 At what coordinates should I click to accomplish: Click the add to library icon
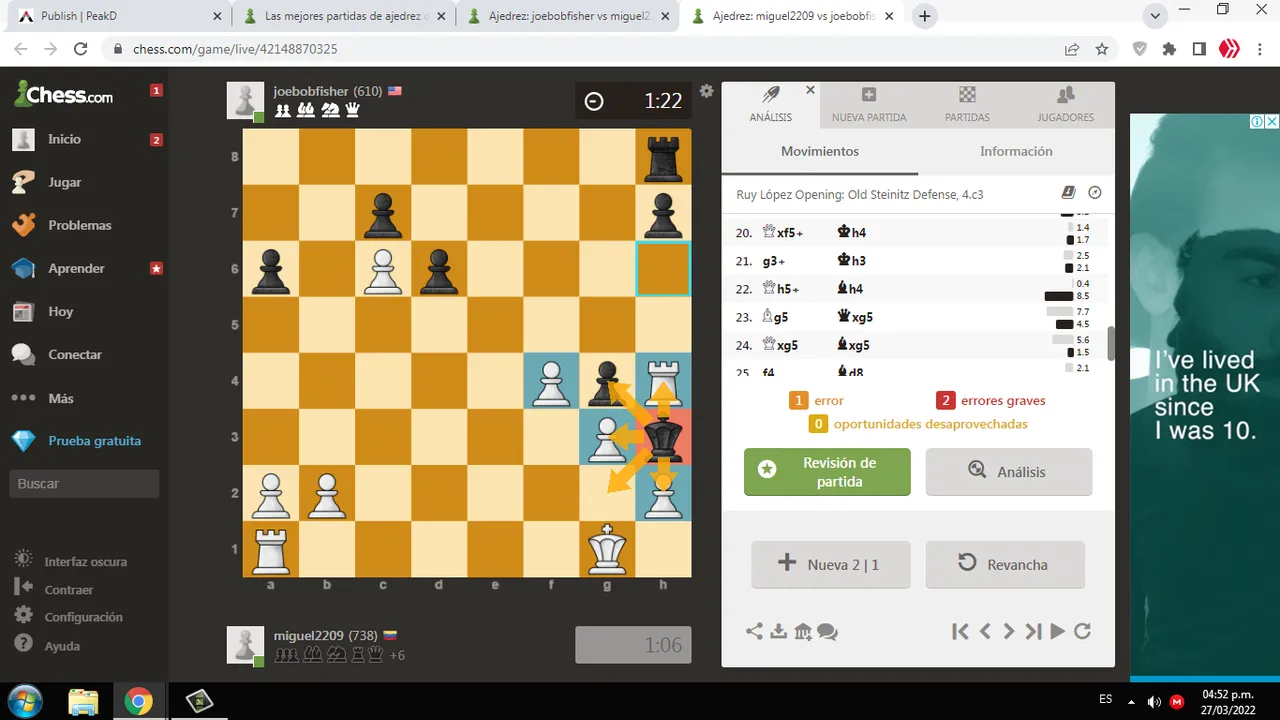click(x=803, y=631)
